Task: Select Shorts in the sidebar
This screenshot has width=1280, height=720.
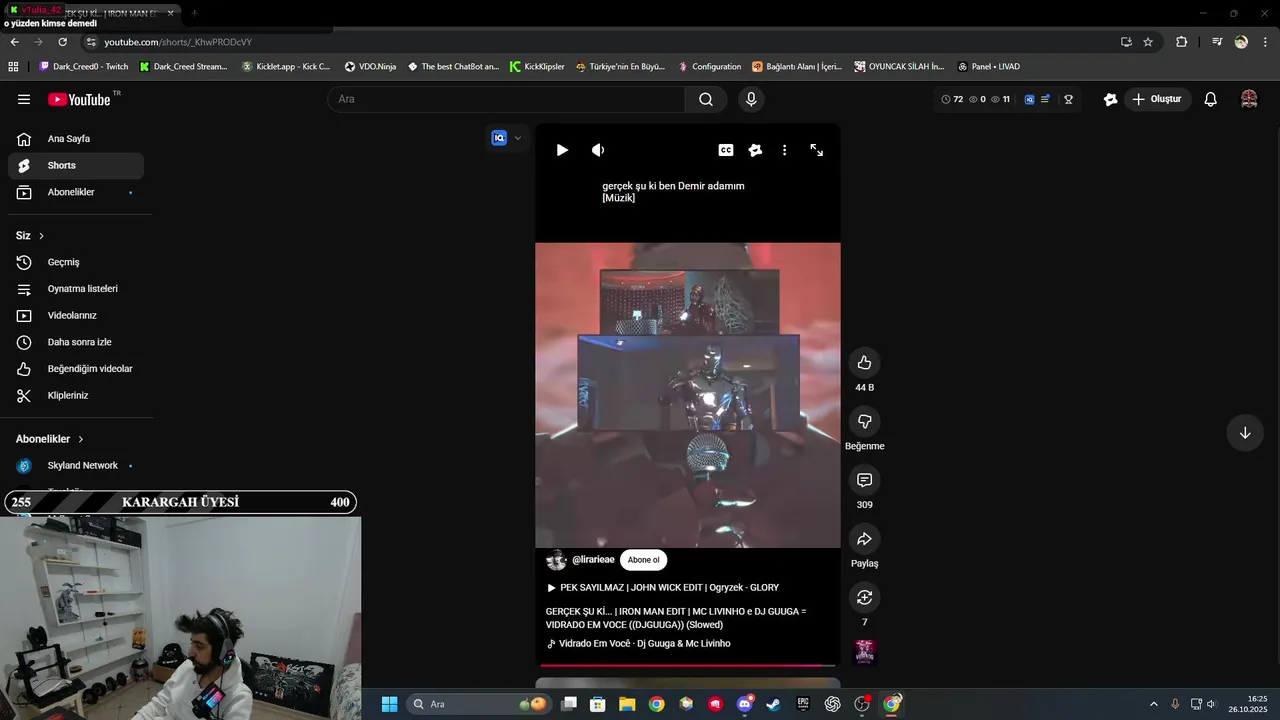Action: (76, 165)
